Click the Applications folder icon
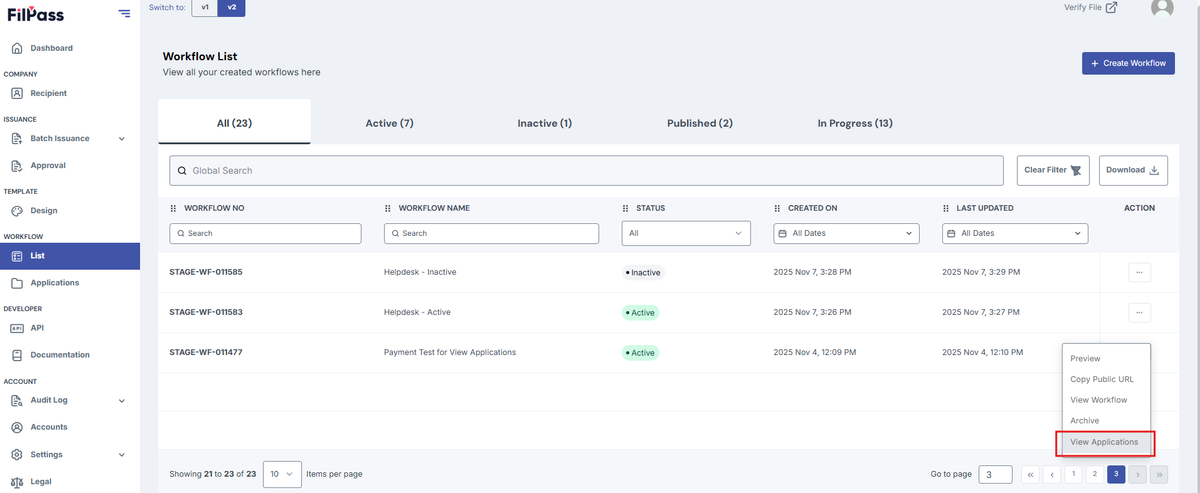The height and width of the screenshot is (493, 1200). (x=17, y=283)
